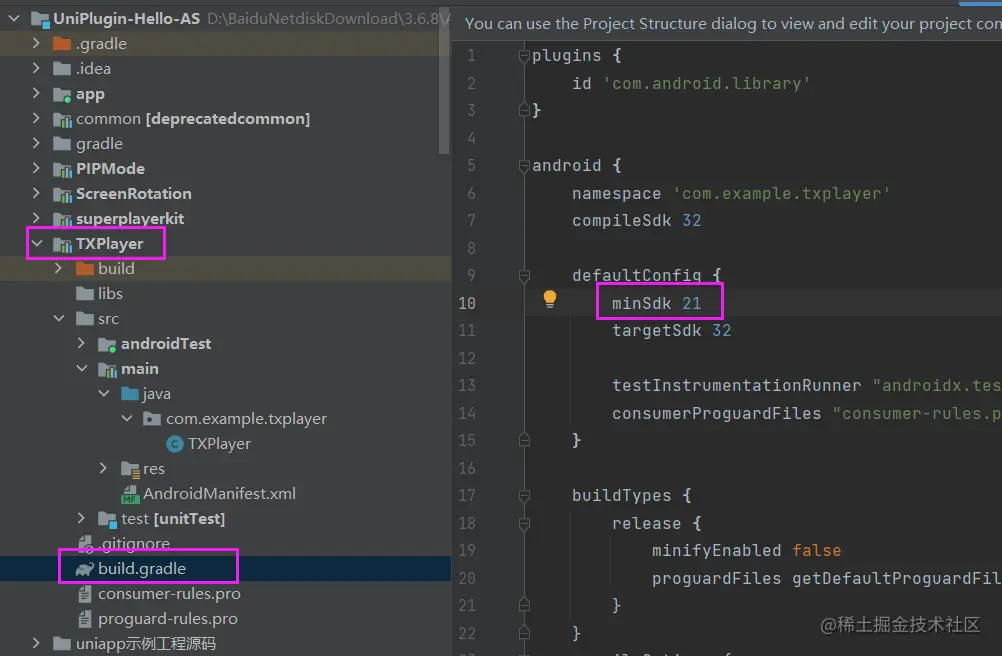Select the libs folder

tap(110, 293)
